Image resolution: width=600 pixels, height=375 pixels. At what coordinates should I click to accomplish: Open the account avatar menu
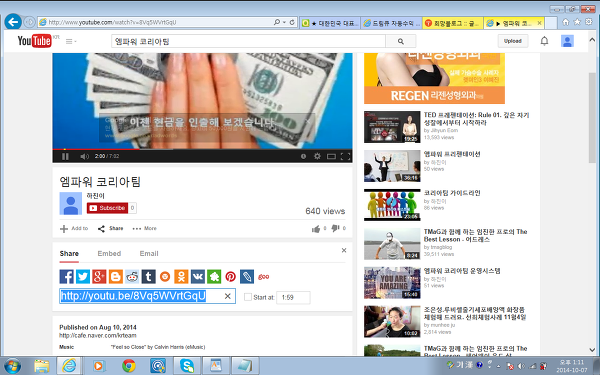point(567,41)
